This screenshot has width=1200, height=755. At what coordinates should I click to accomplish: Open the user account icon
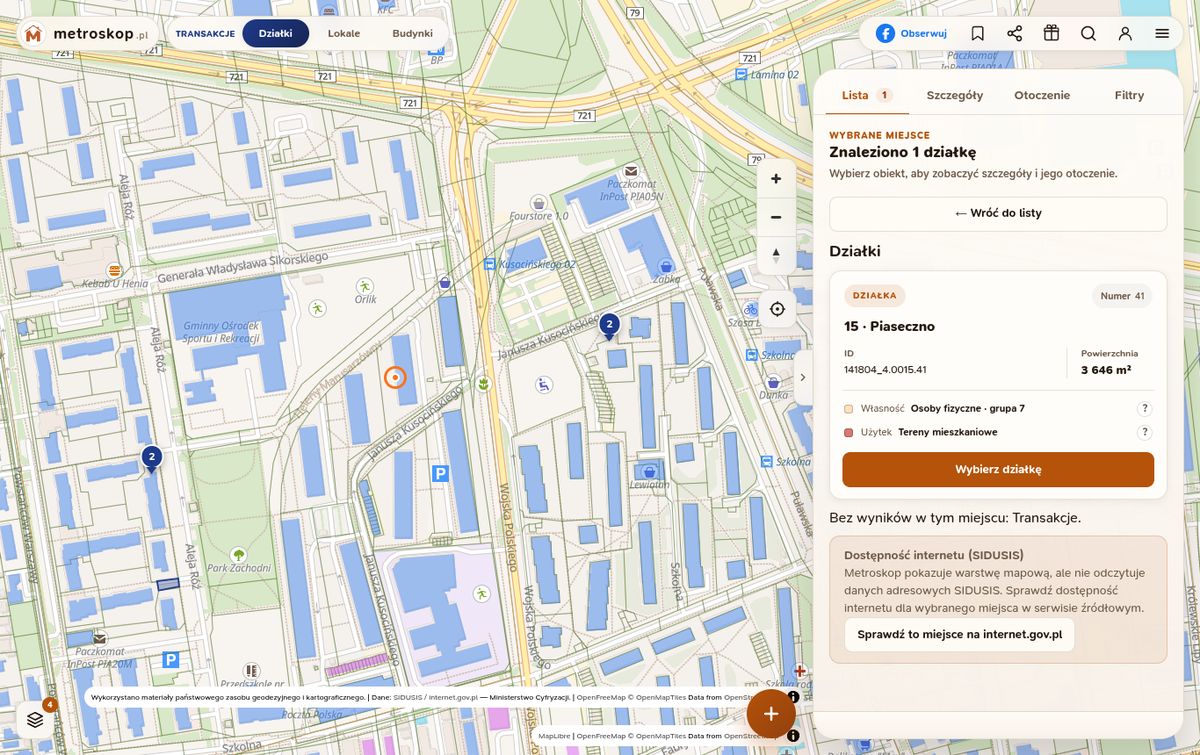coord(1125,33)
